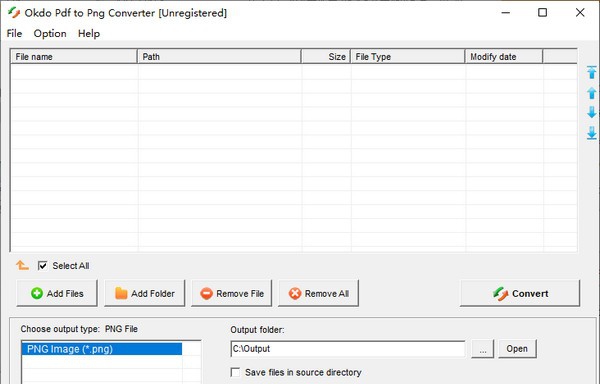Maximize the Okdo converter window
Screen dimensions: 600x384
tap(542, 13)
